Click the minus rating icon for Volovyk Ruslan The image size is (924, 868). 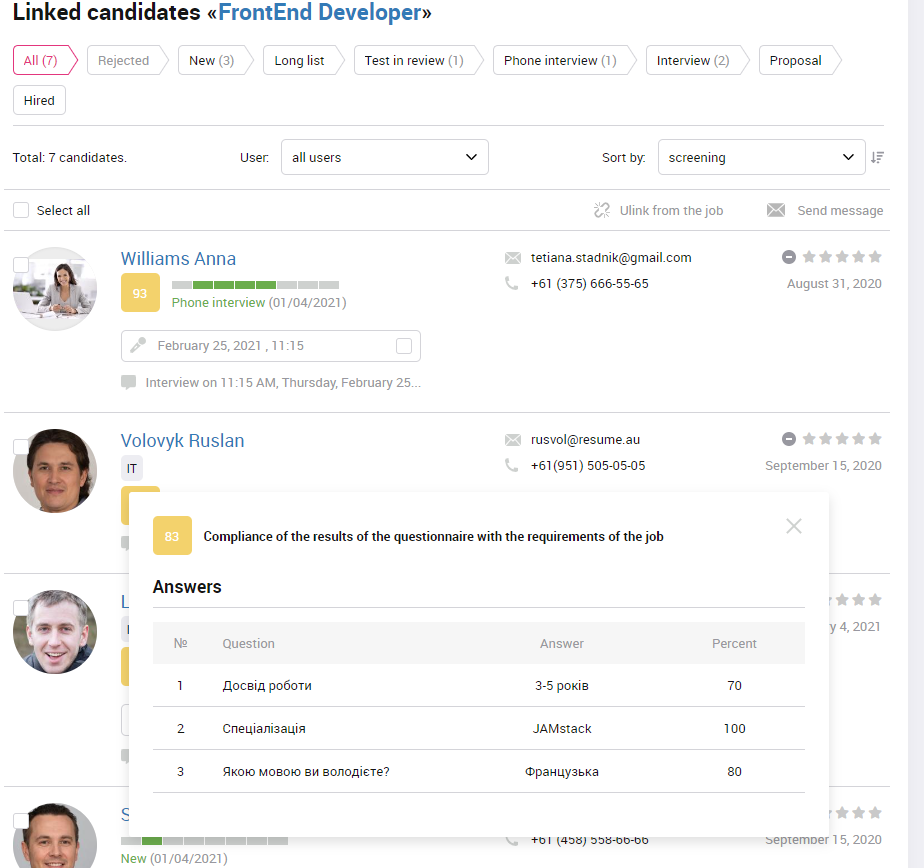pyautogui.click(x=788, y=439)
